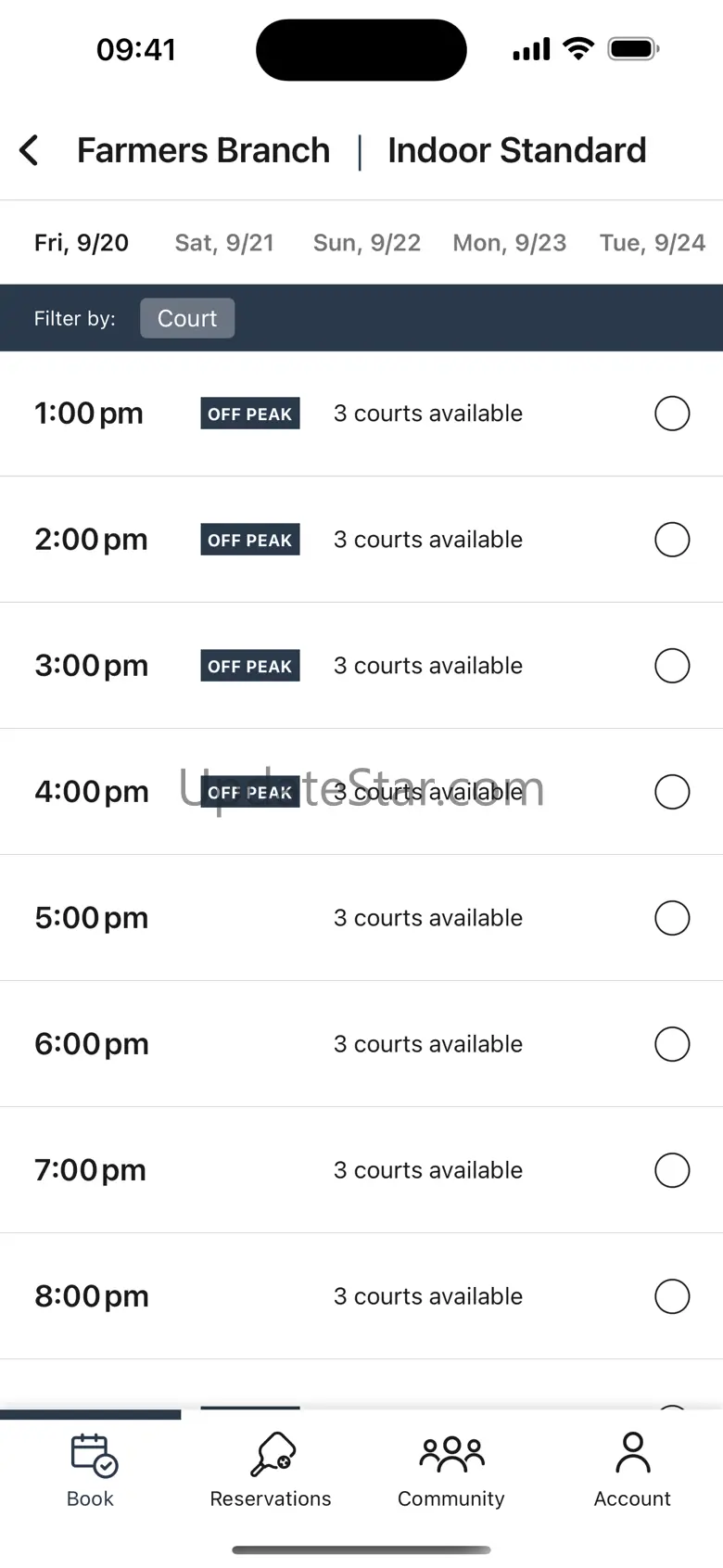Open the Book calendar icon

[x=93, y=1455]
